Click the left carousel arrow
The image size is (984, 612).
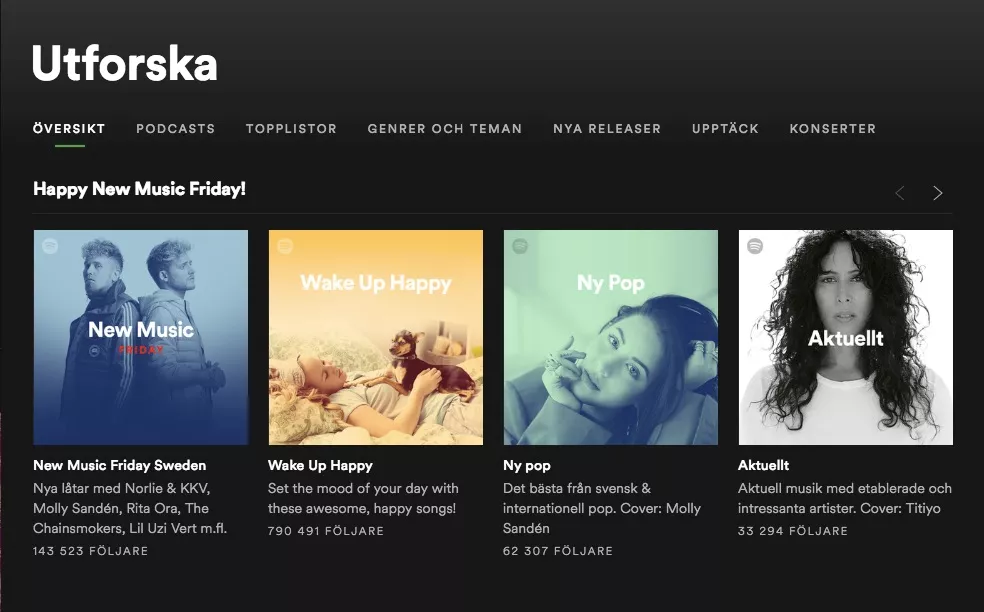click(x=899, y=193)
